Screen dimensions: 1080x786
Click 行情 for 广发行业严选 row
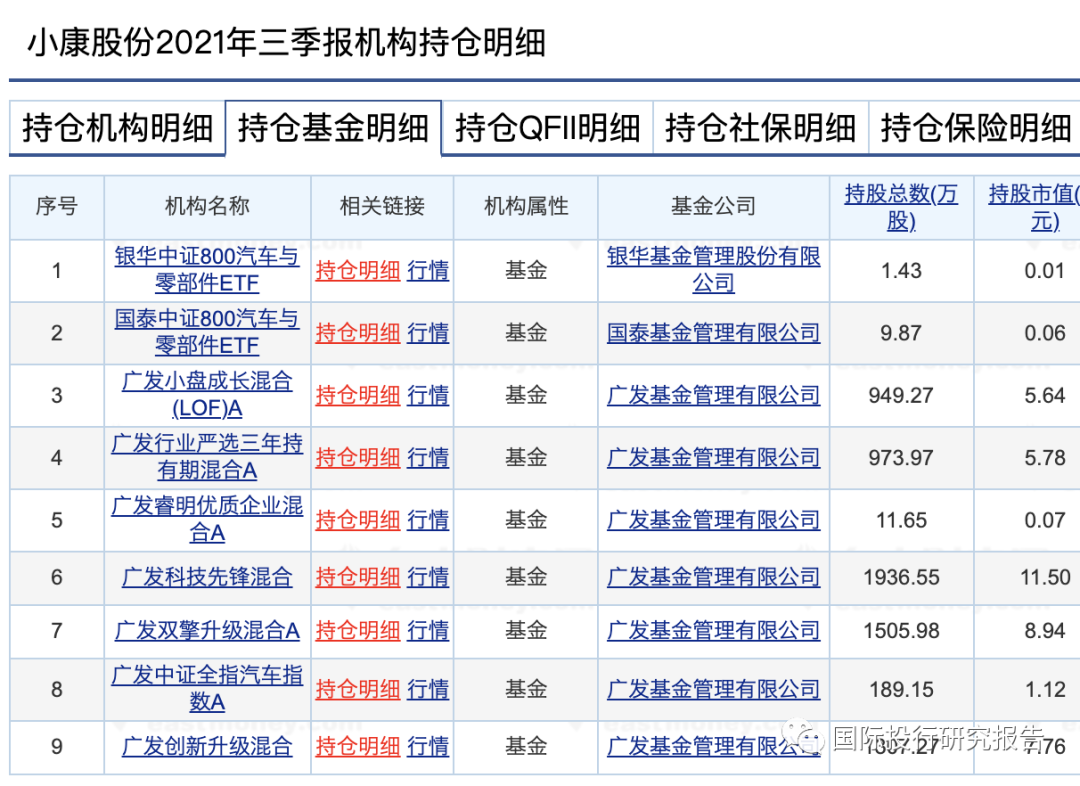click(x=428, y=457)
